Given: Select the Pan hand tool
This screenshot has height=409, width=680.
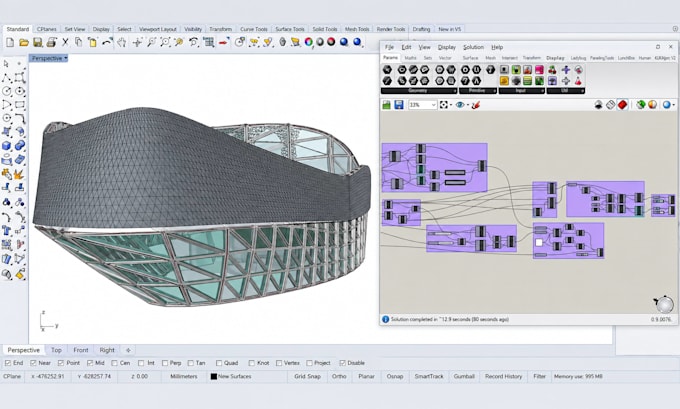Looking at the screenshot, I should [122, 42].
